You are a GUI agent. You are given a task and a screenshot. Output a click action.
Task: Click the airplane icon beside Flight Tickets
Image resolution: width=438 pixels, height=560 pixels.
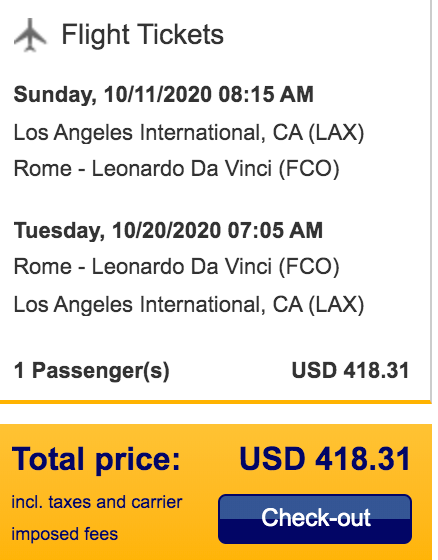[30, 35]
